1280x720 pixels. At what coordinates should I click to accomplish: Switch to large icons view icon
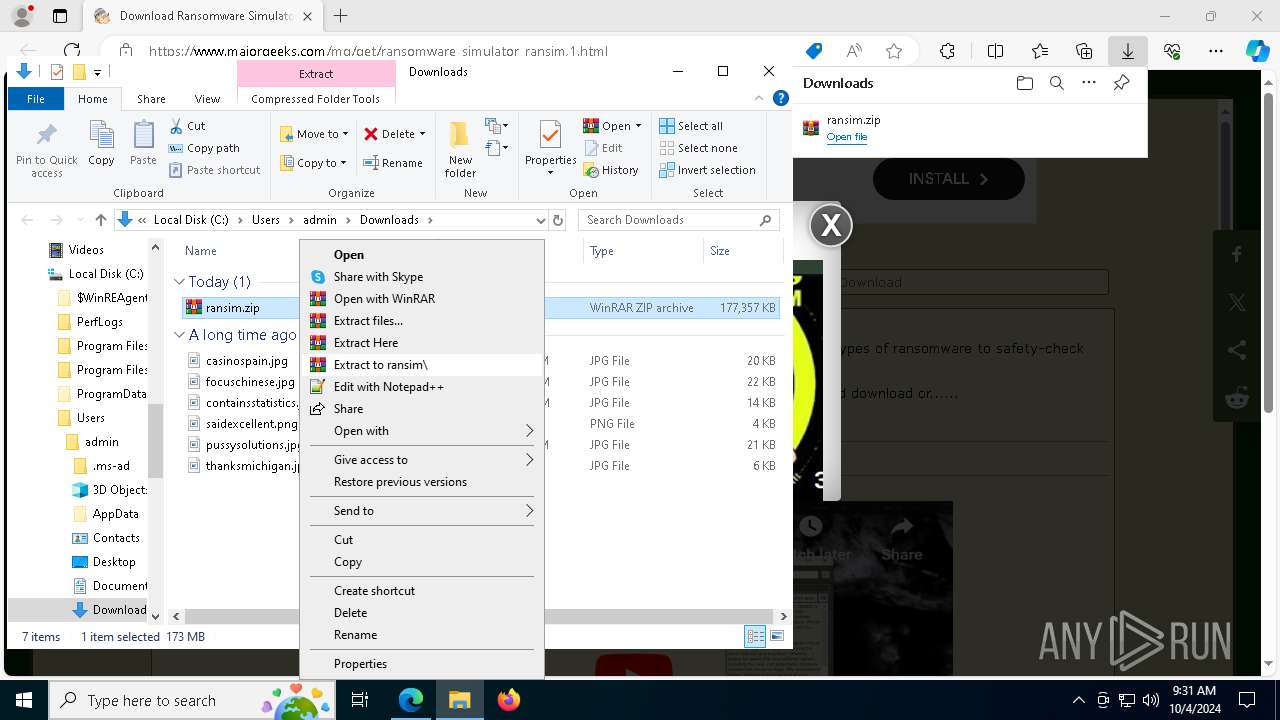[777, 636]
